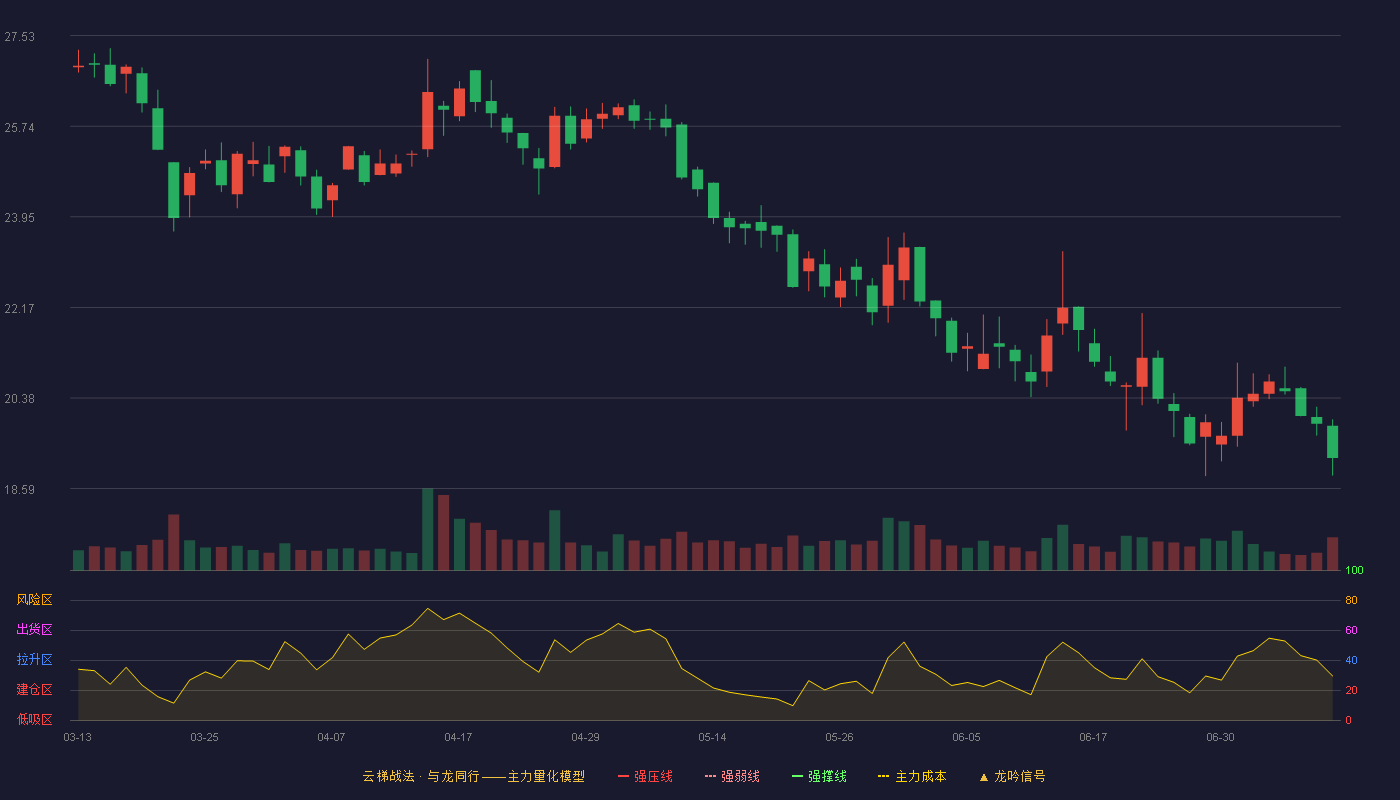Toggle the 强压线 legend item
Viewport: 1400px width, 800px height.
645,776
